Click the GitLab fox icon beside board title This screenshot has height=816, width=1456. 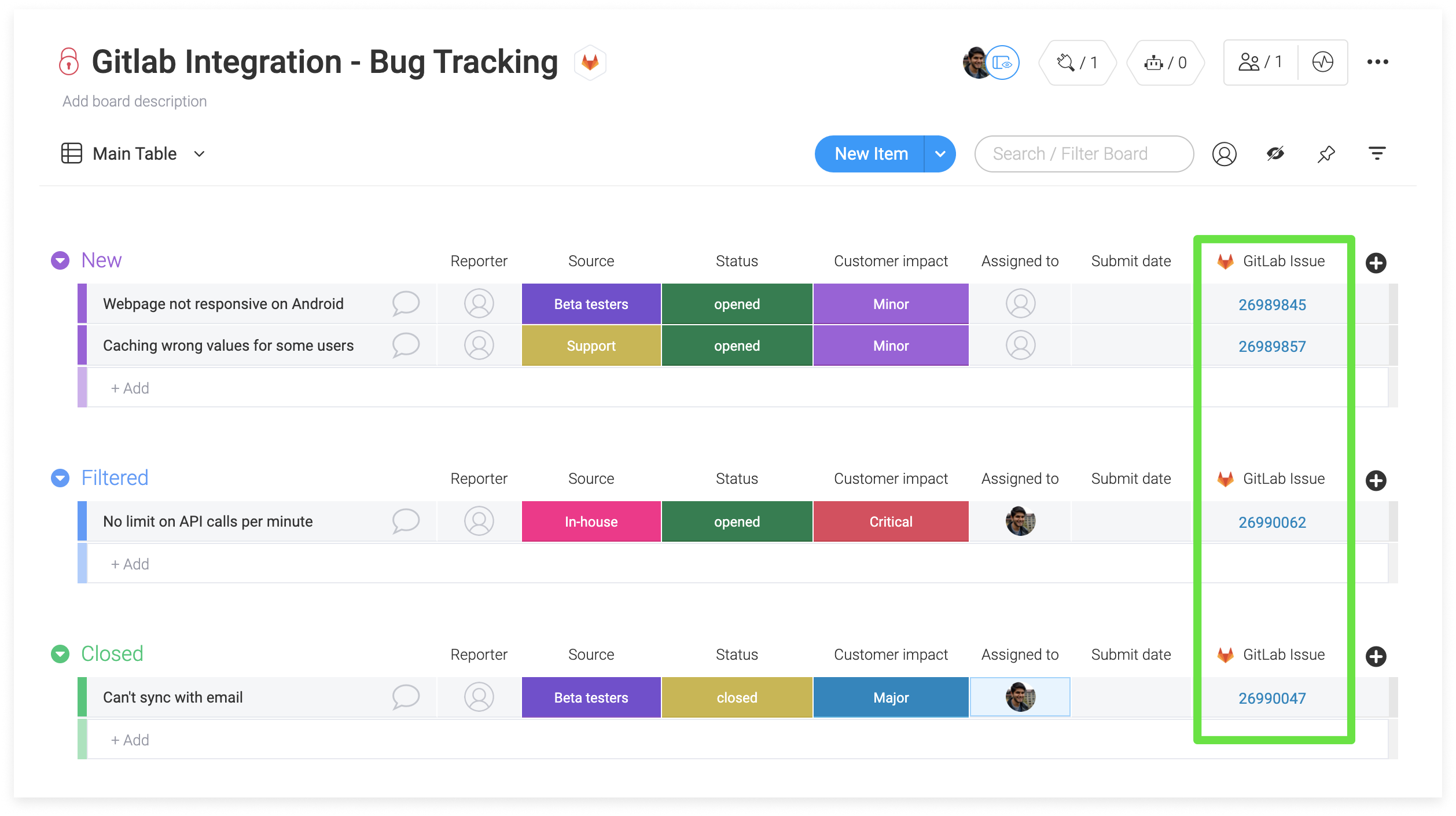(590, 62)
